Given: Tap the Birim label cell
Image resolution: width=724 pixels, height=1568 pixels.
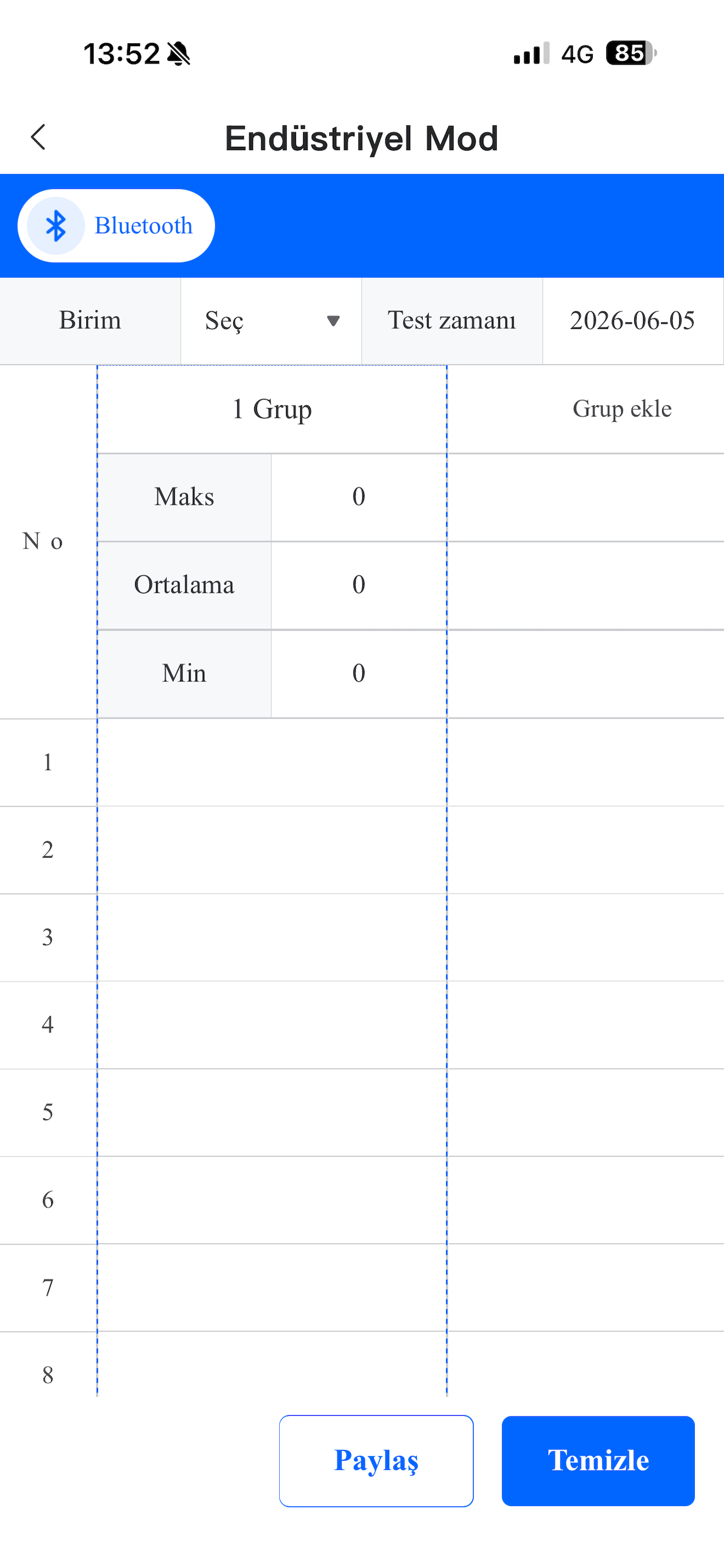Looking at the screenshot, I should [x=90, y=321].
